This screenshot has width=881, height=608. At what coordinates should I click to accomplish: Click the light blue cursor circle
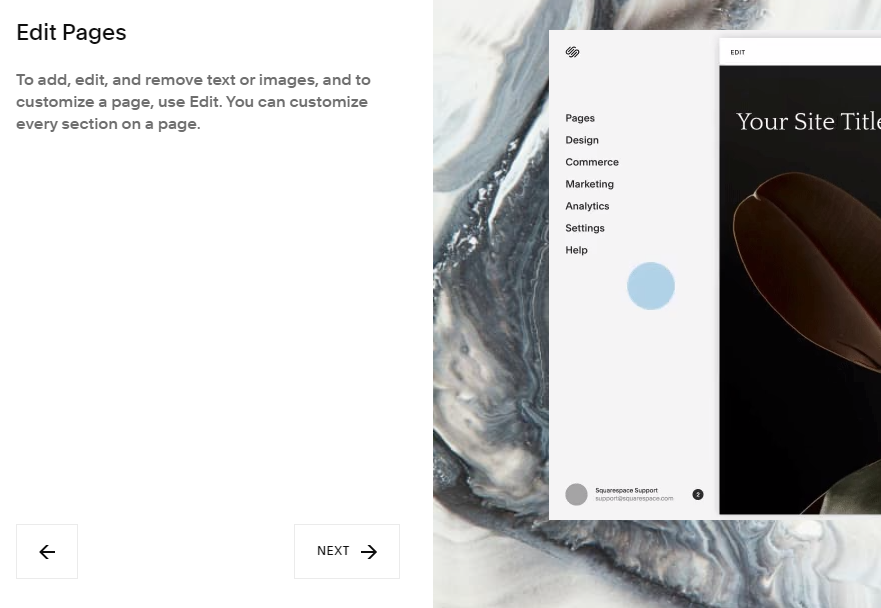651,286
